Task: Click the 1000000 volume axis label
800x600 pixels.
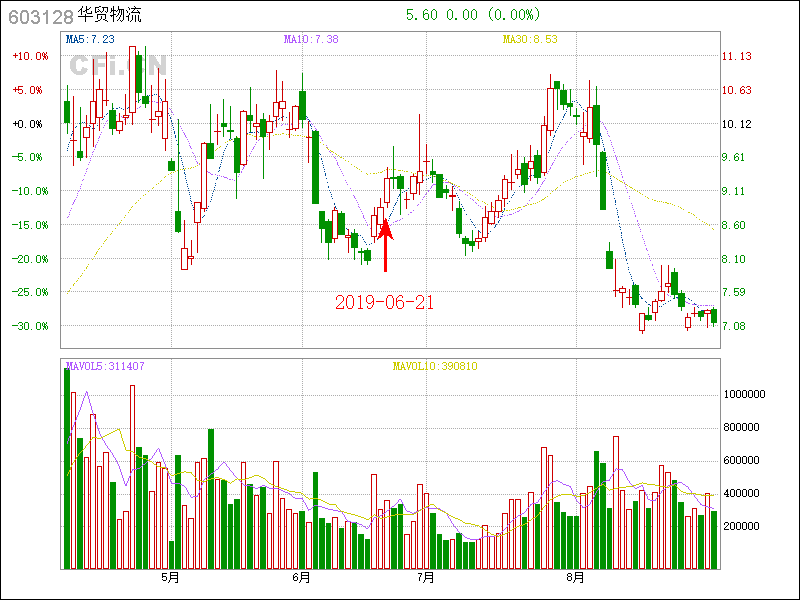Action: pyautogui.click(x=745, y=395)
